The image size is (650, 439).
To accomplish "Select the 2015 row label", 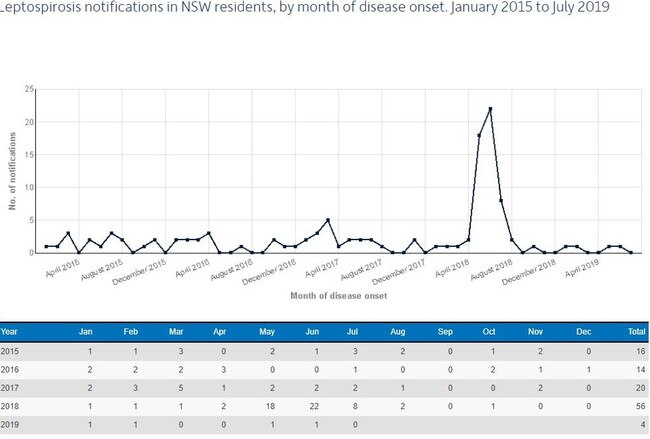I will (x=10, y=351).
